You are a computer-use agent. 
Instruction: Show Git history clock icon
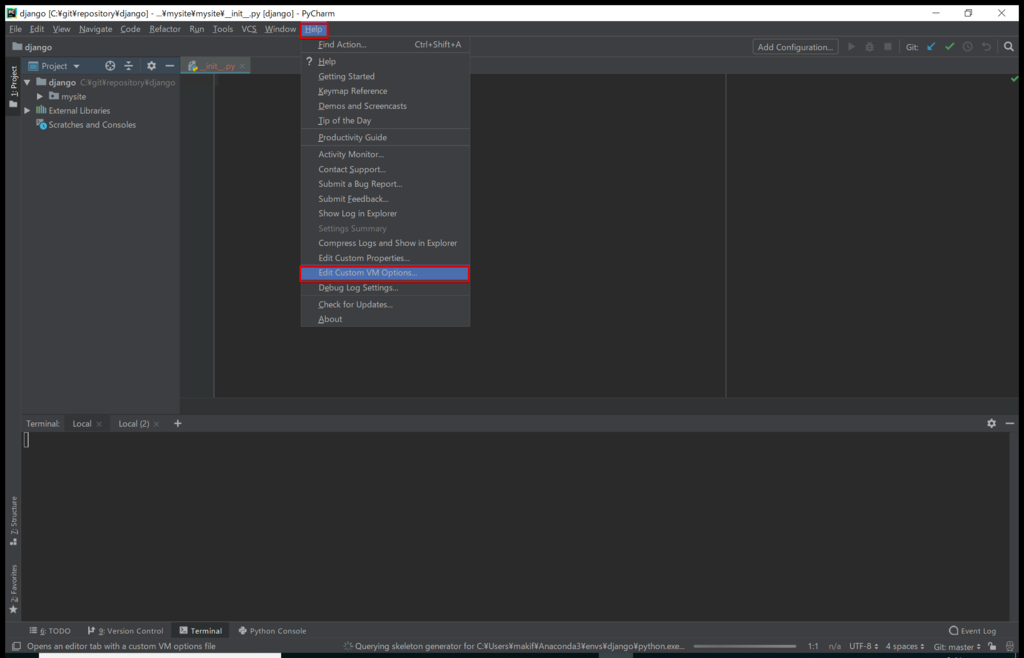coord(968,47)
